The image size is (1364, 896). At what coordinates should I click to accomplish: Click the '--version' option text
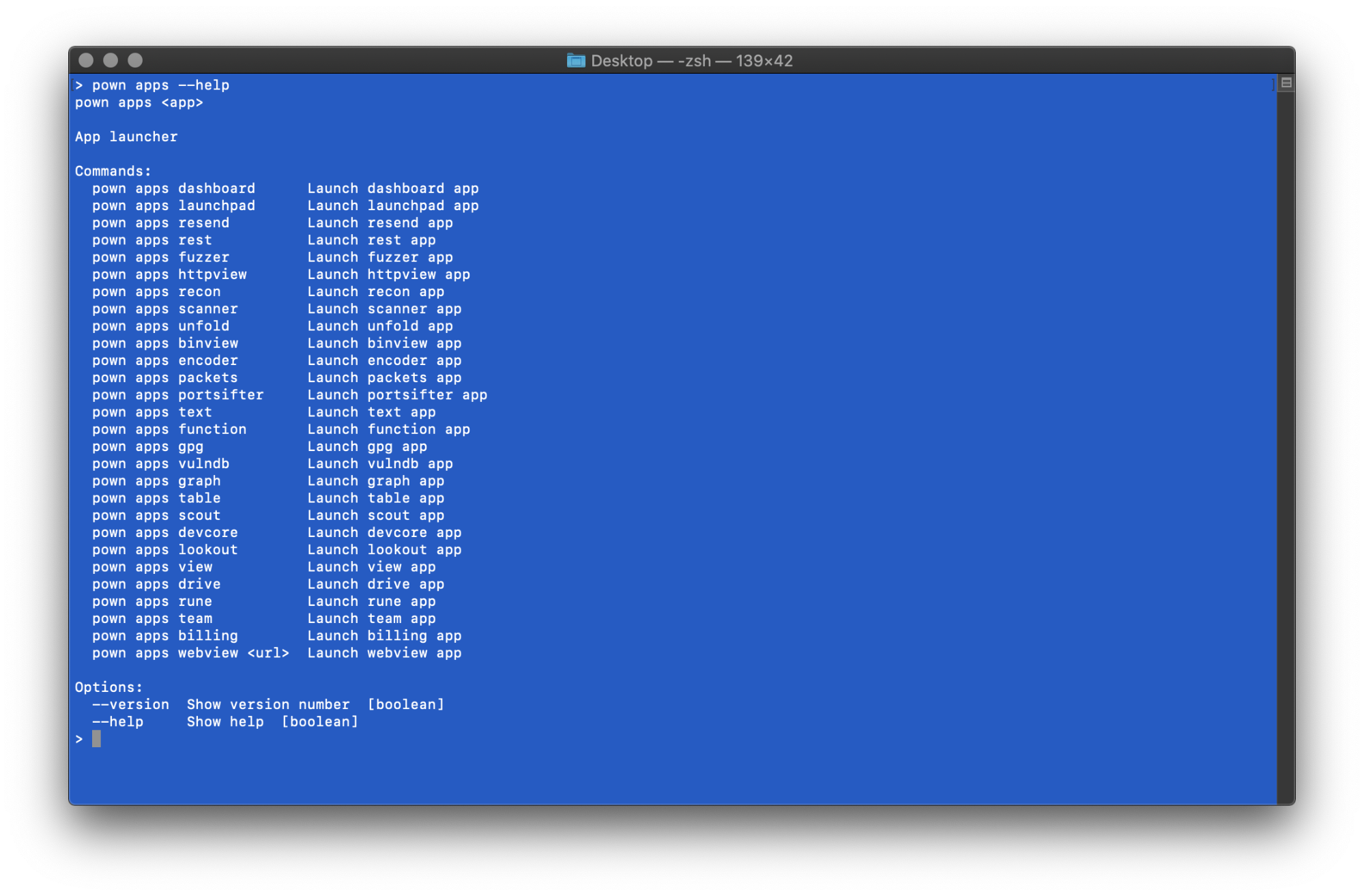pyautogui.click(x=130, y=704)
